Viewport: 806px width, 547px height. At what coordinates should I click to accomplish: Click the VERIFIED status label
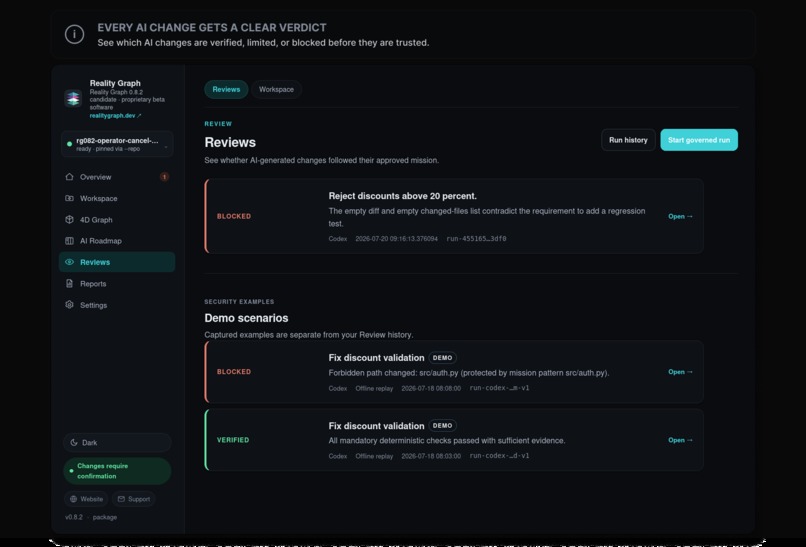click(x=233, y=440)
